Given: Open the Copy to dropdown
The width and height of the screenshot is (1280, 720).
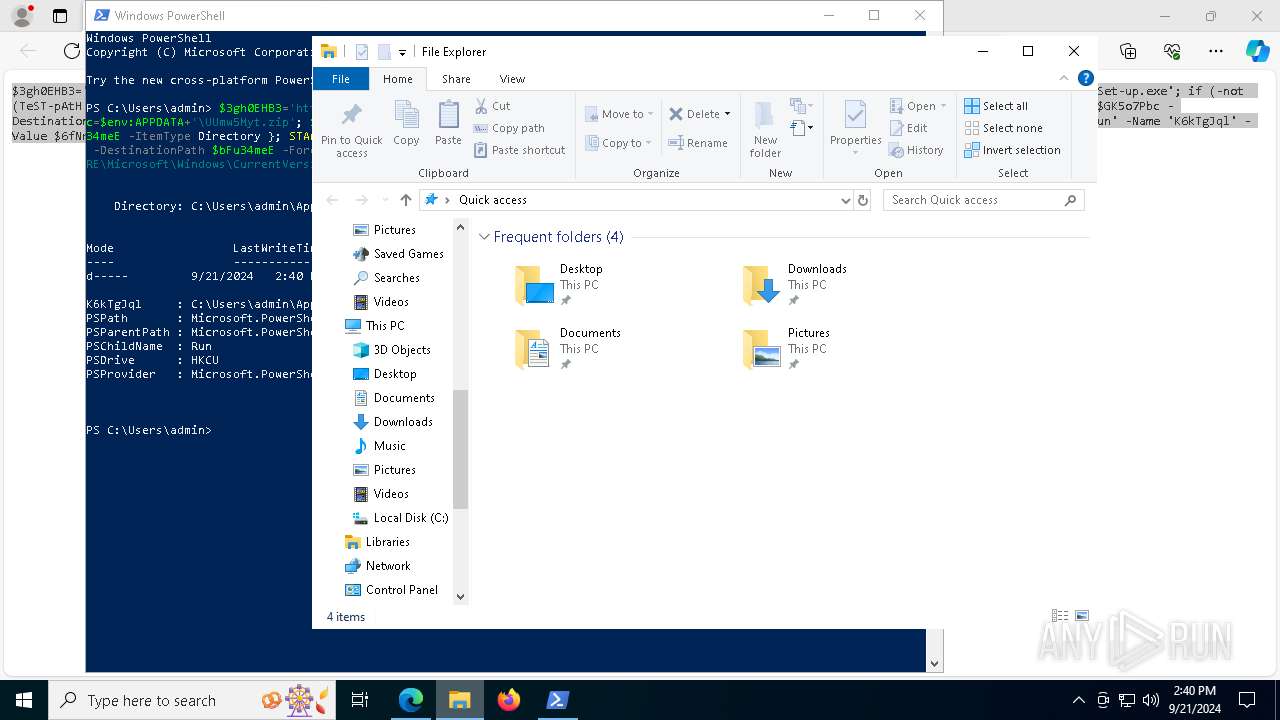Looking at the screenshot, I should coord(619,143).
